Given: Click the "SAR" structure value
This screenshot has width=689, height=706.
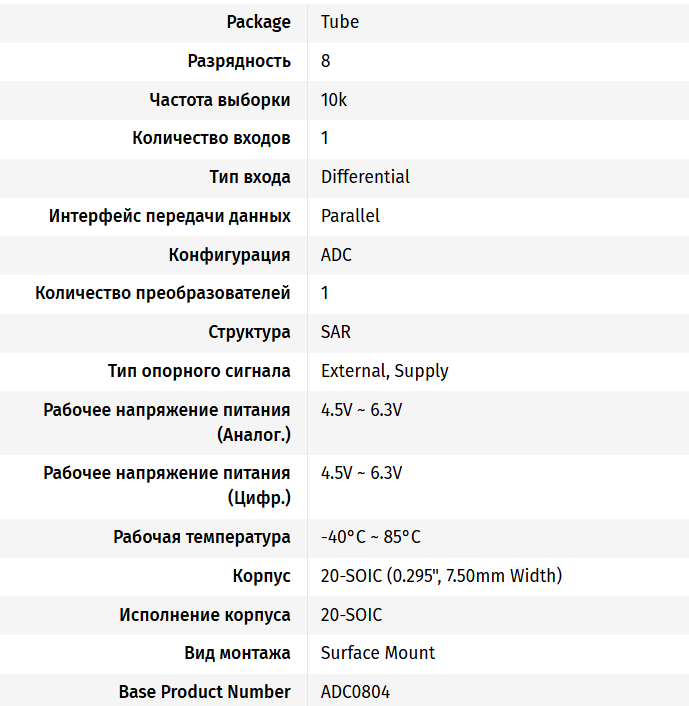Looking at the screenshot, I should pos(335,332).
